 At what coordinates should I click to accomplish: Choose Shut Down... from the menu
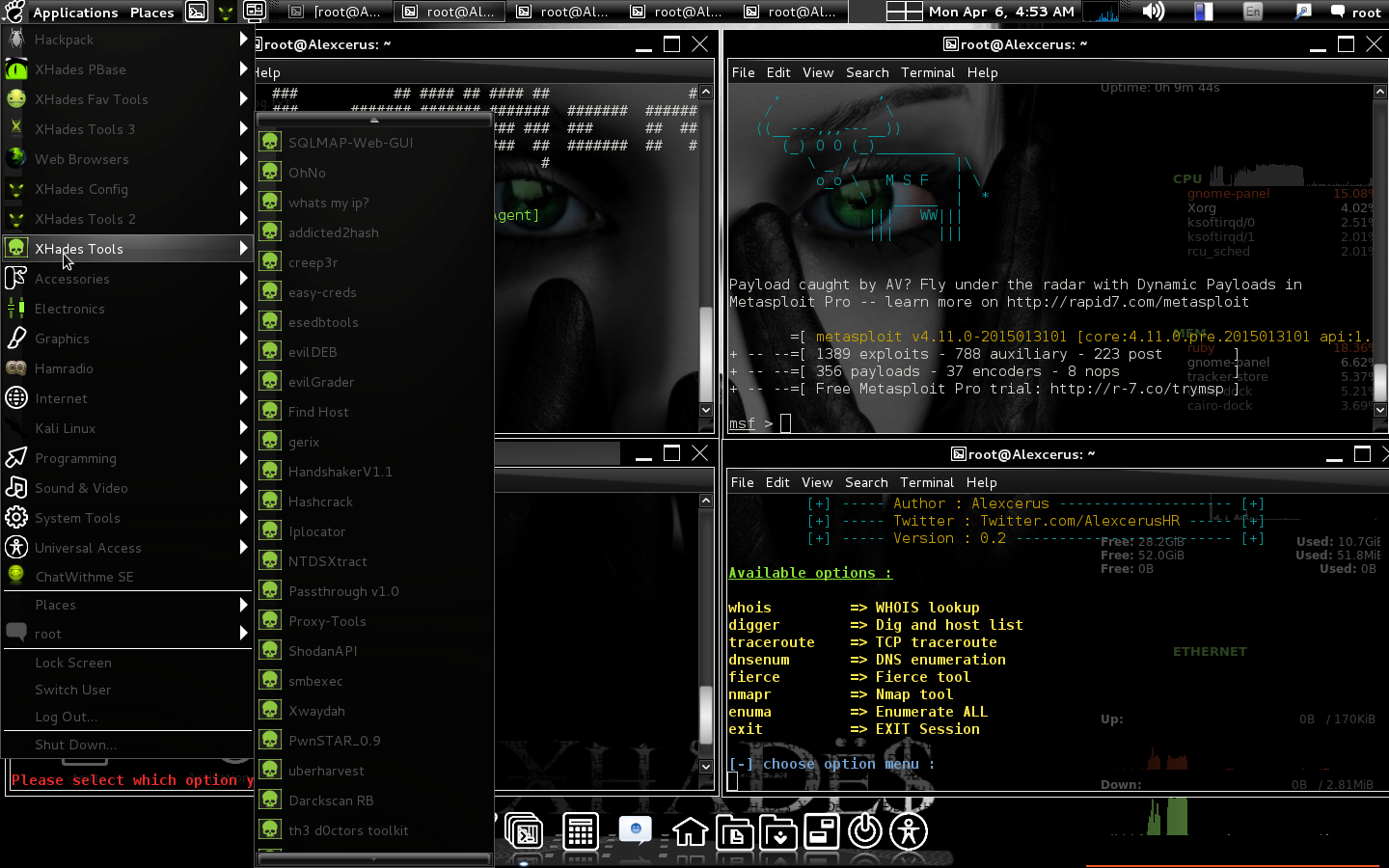(x=127, y=745)
